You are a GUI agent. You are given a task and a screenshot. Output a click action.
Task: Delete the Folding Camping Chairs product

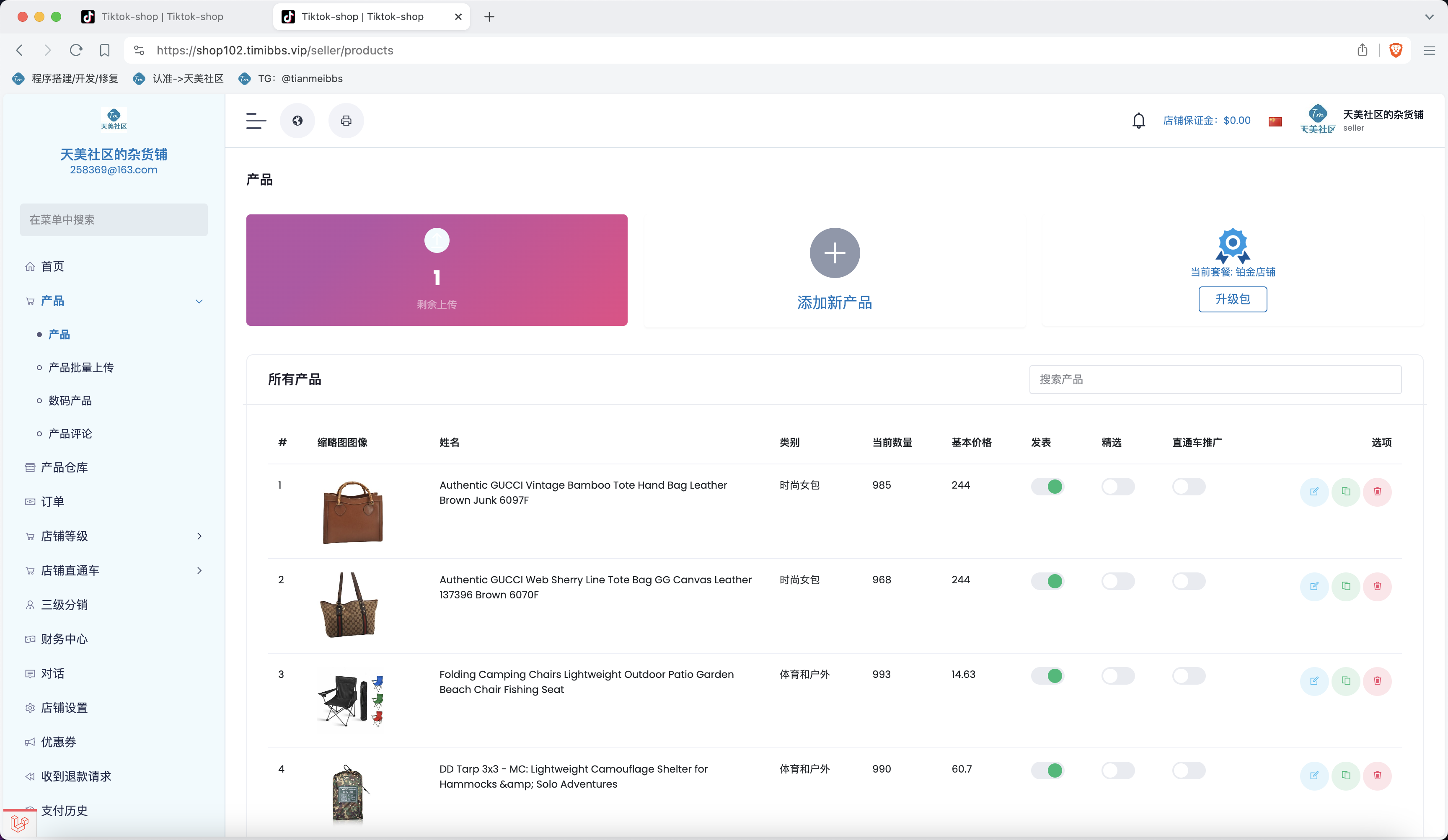pos(1377,681)
